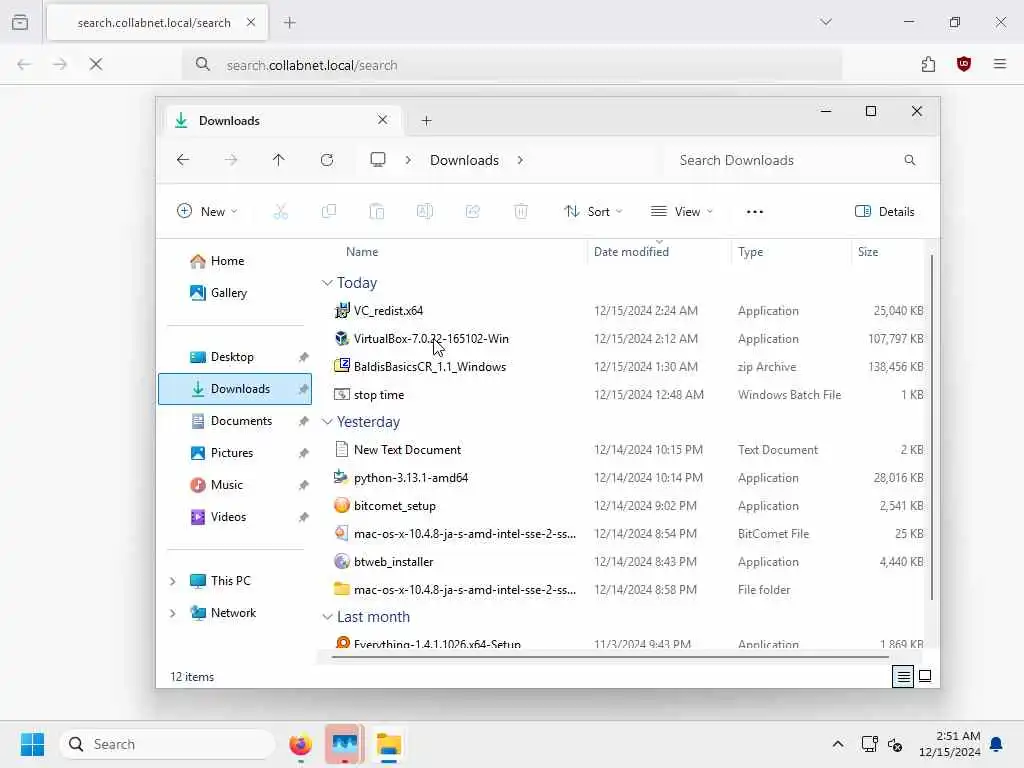
Task: Open the Sort dropdown
Action: tap(594, 212)
